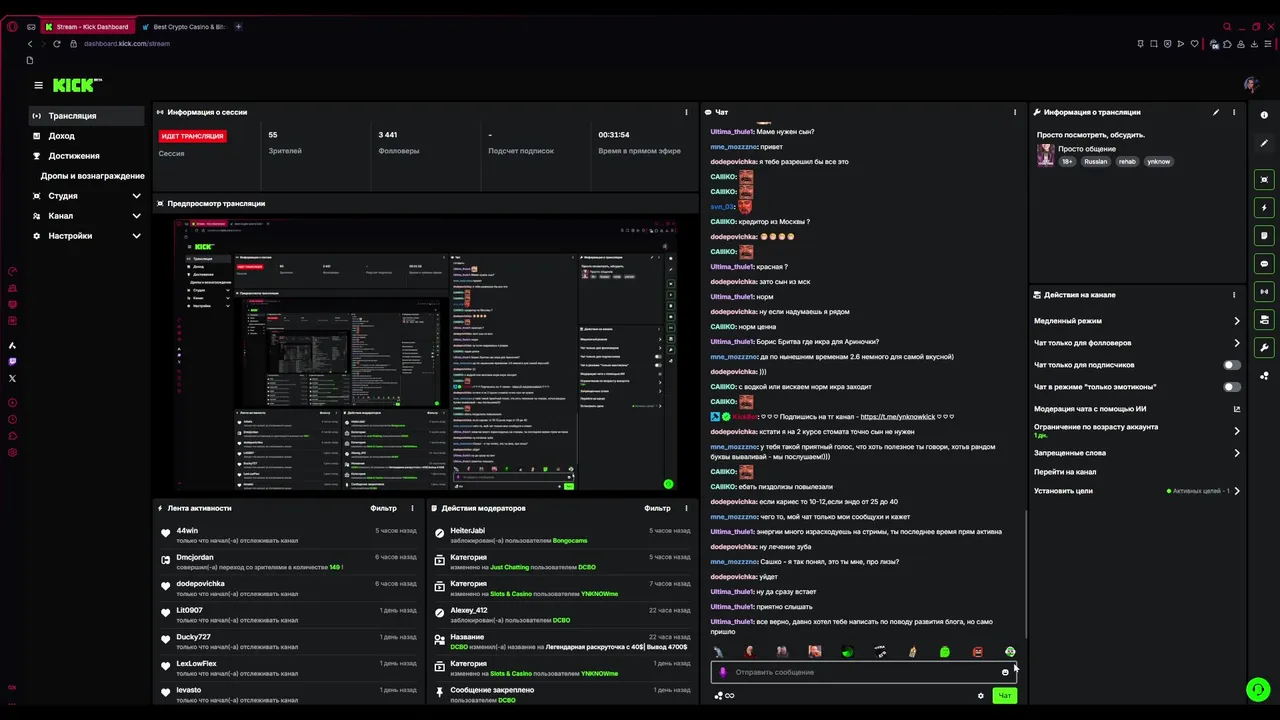Click the wrench icon in right sidebar
This screenshot has width=1280, height=720.
[x=1264, y=348]
